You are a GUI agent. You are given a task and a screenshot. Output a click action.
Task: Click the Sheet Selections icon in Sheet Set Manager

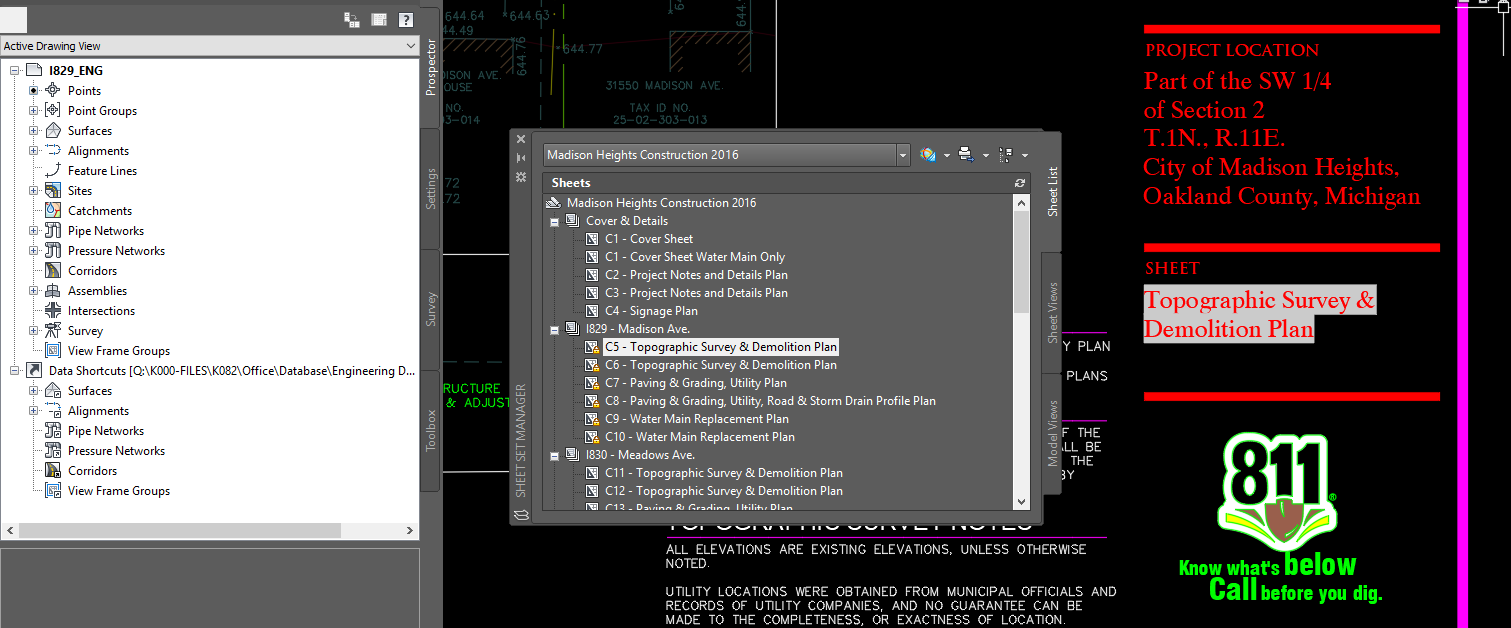coord(1005,155)
